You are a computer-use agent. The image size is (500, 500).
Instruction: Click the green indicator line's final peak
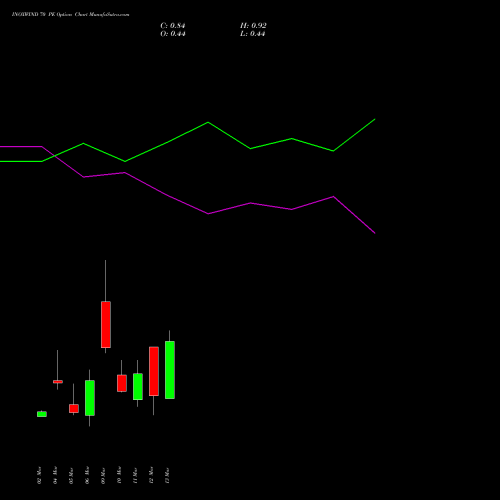(x=375, y=119)
